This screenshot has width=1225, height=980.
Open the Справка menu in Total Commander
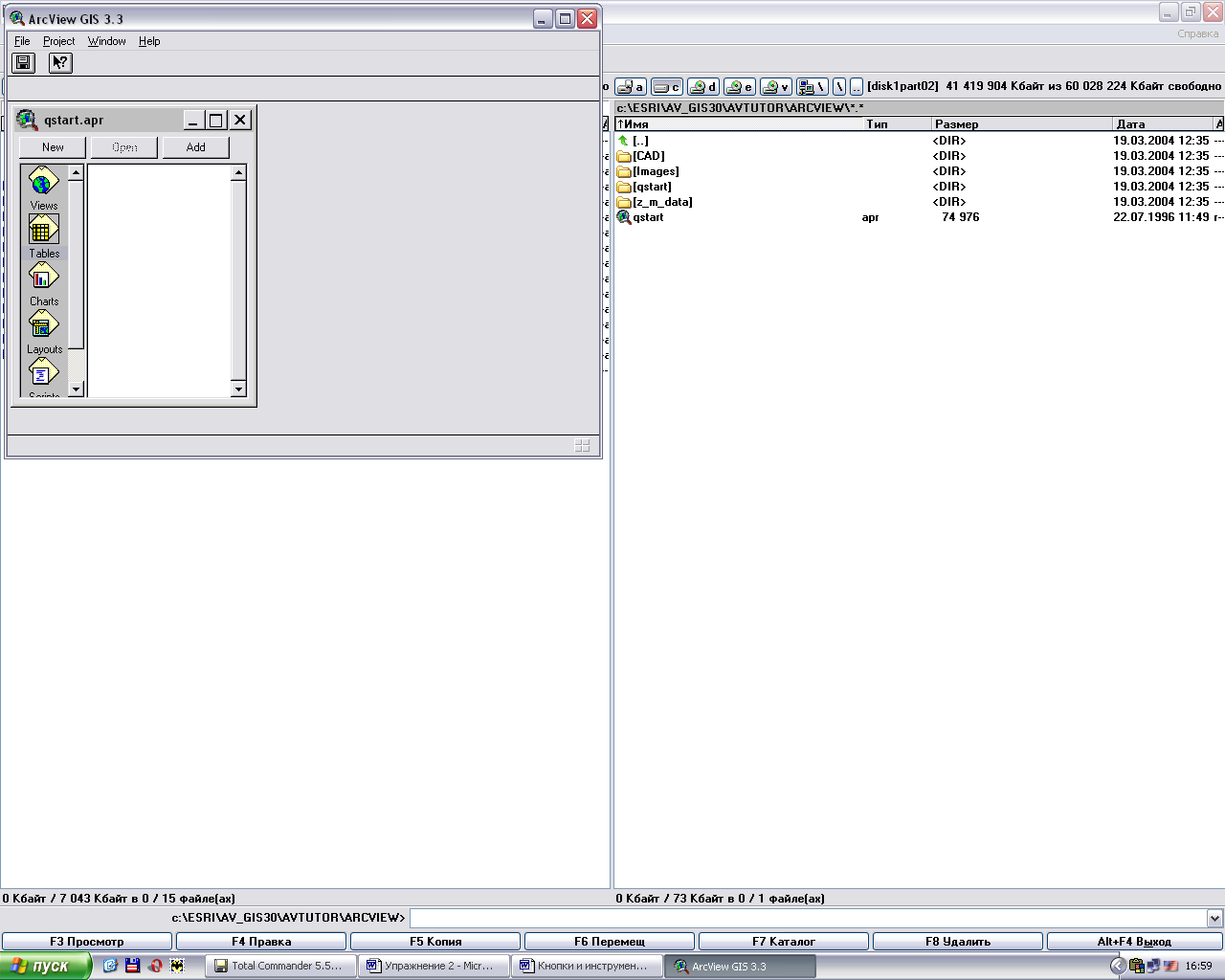(1198, 33)
